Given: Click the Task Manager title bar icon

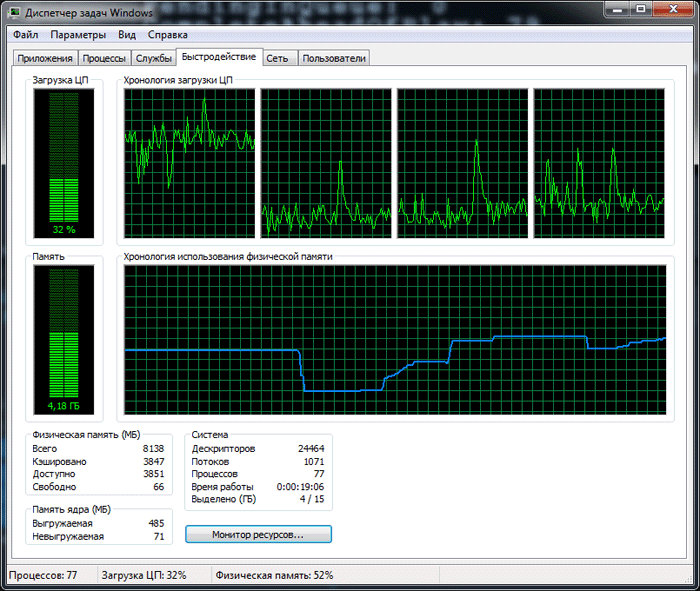Looking at the screenshot, I should tap(14, 12).
